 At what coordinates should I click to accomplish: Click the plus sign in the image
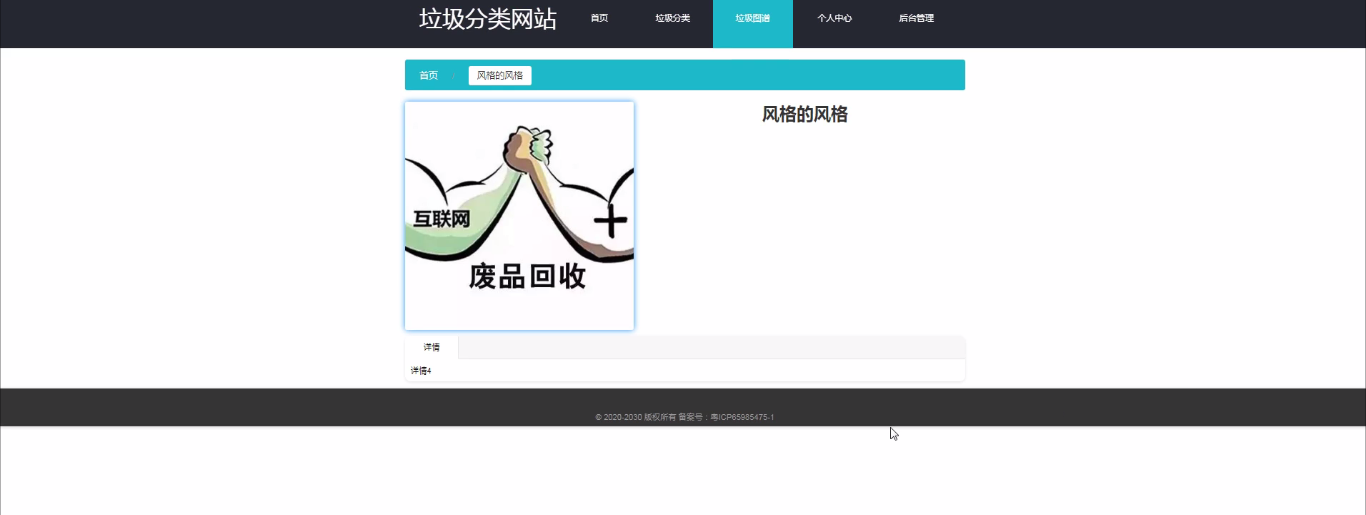click(609, 221)
